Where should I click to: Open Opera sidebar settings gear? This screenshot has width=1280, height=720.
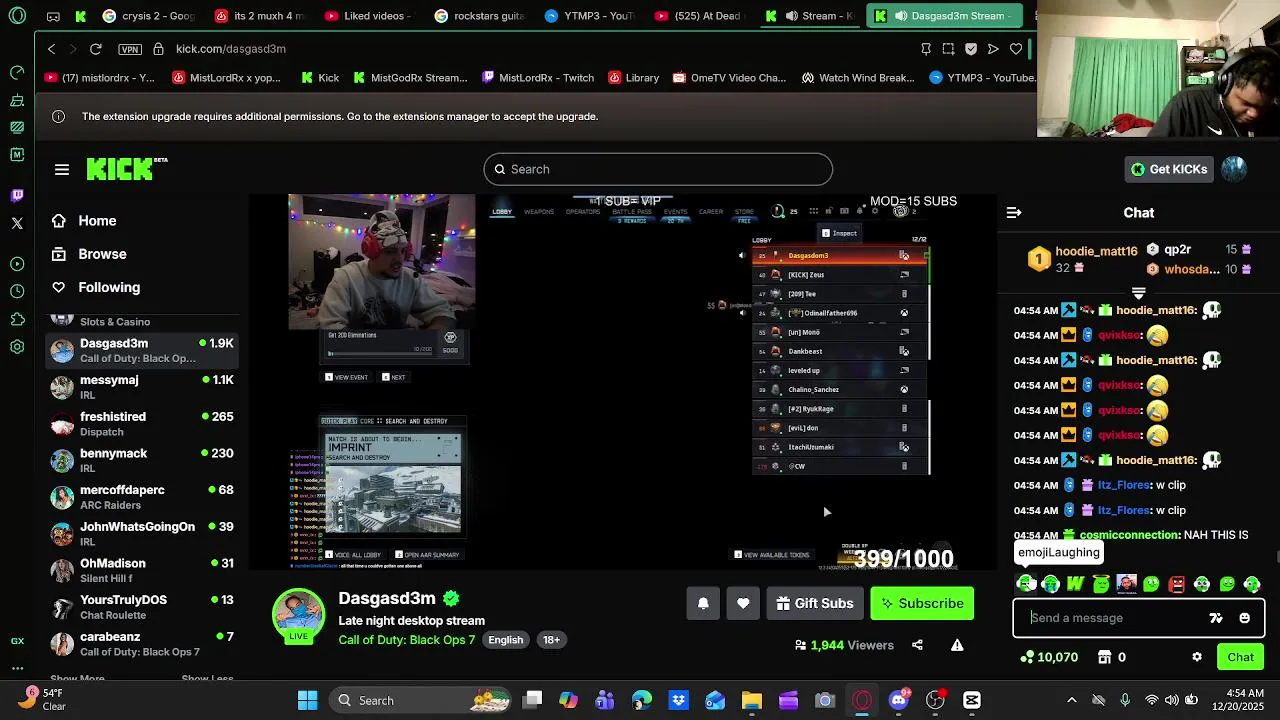click(17, 347)
